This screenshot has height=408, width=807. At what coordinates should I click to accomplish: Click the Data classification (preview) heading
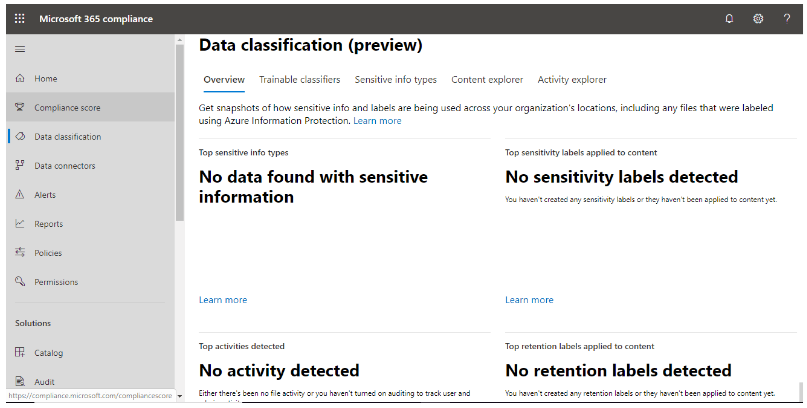[x=310, y=45]
